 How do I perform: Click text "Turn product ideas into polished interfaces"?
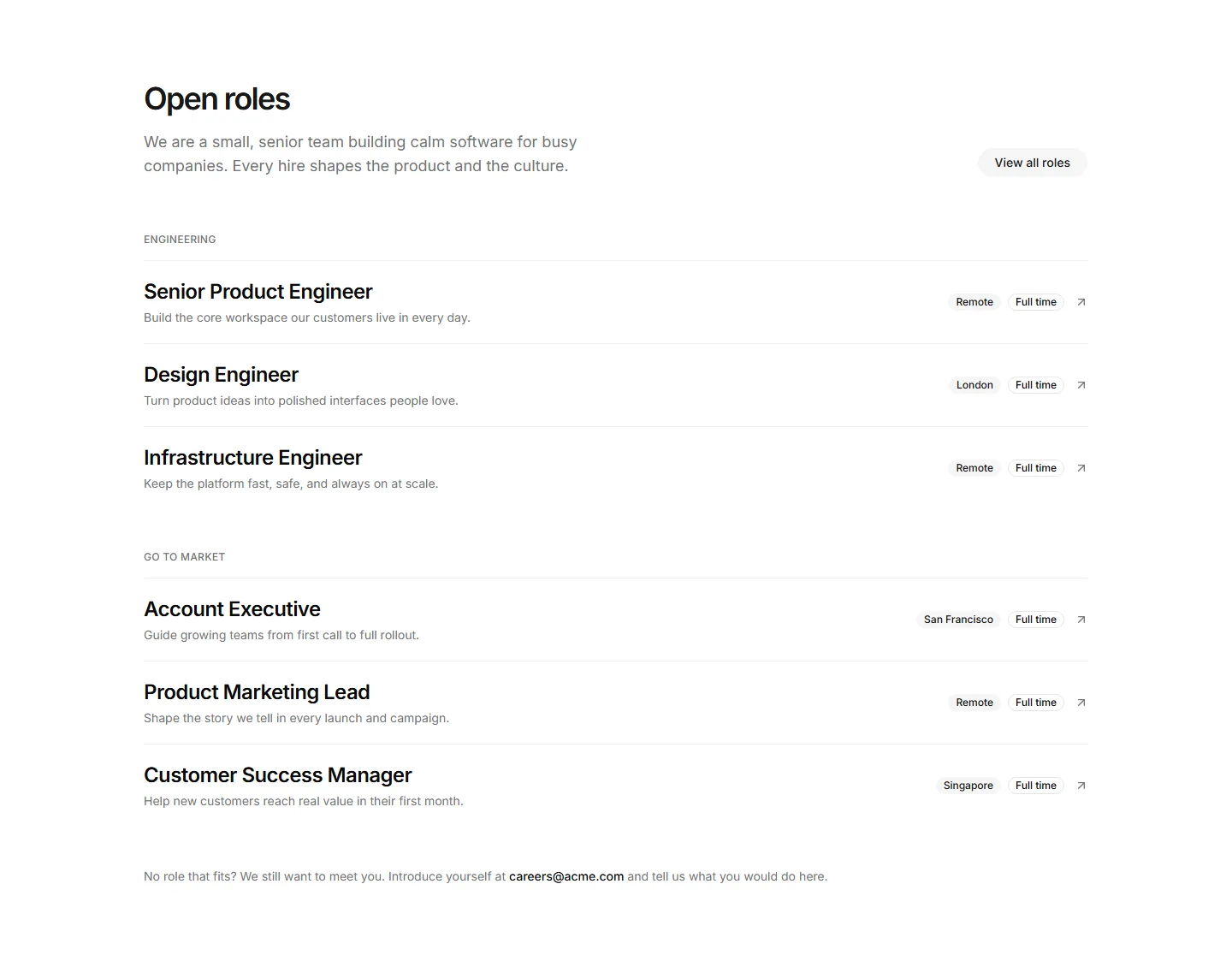[265, 400]
